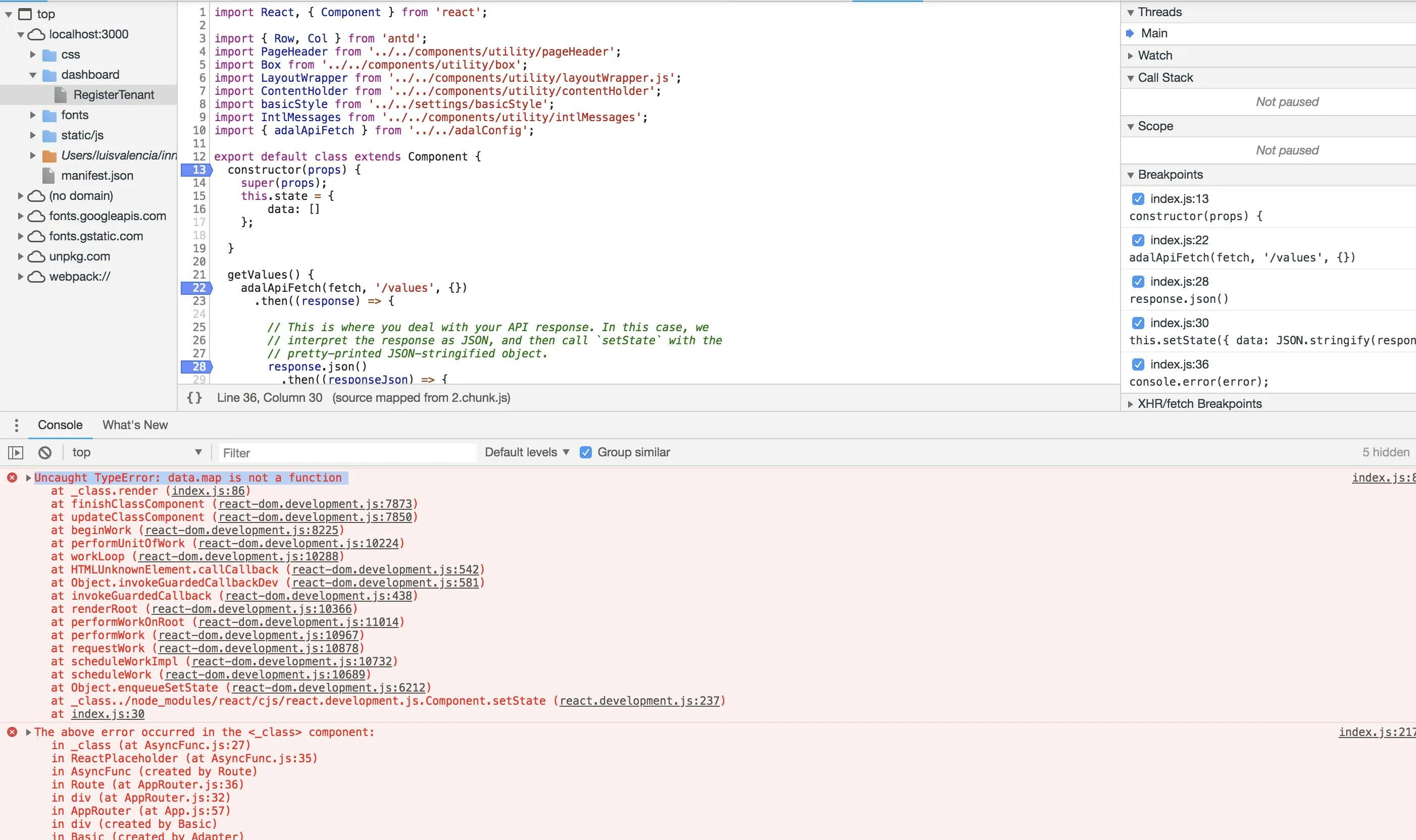Image resolution: width=1416 pixels, height=840 pixels.
Task: Click the manifest.json file icon
Action: coord(48,176)
